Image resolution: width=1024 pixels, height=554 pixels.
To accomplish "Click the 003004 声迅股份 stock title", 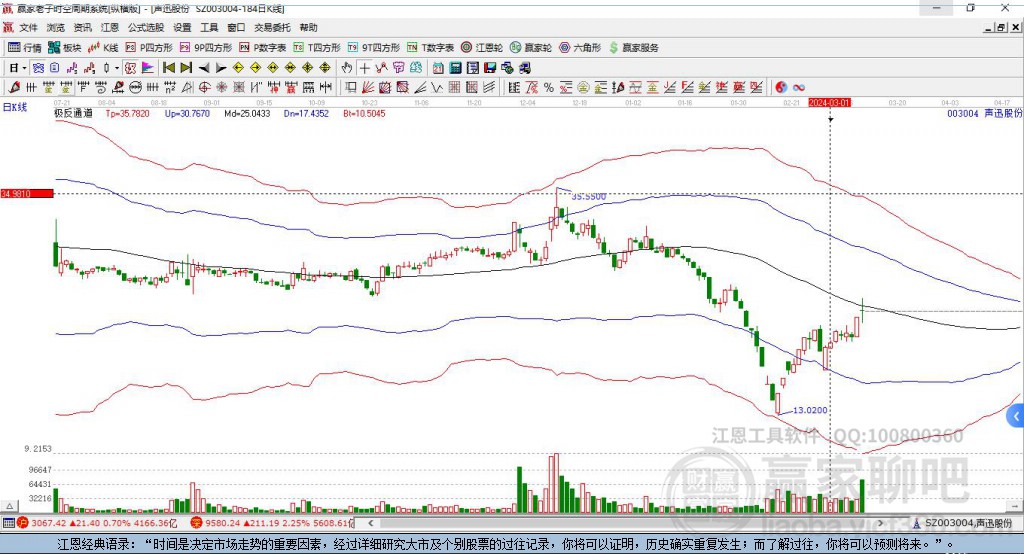I will 984,113.
